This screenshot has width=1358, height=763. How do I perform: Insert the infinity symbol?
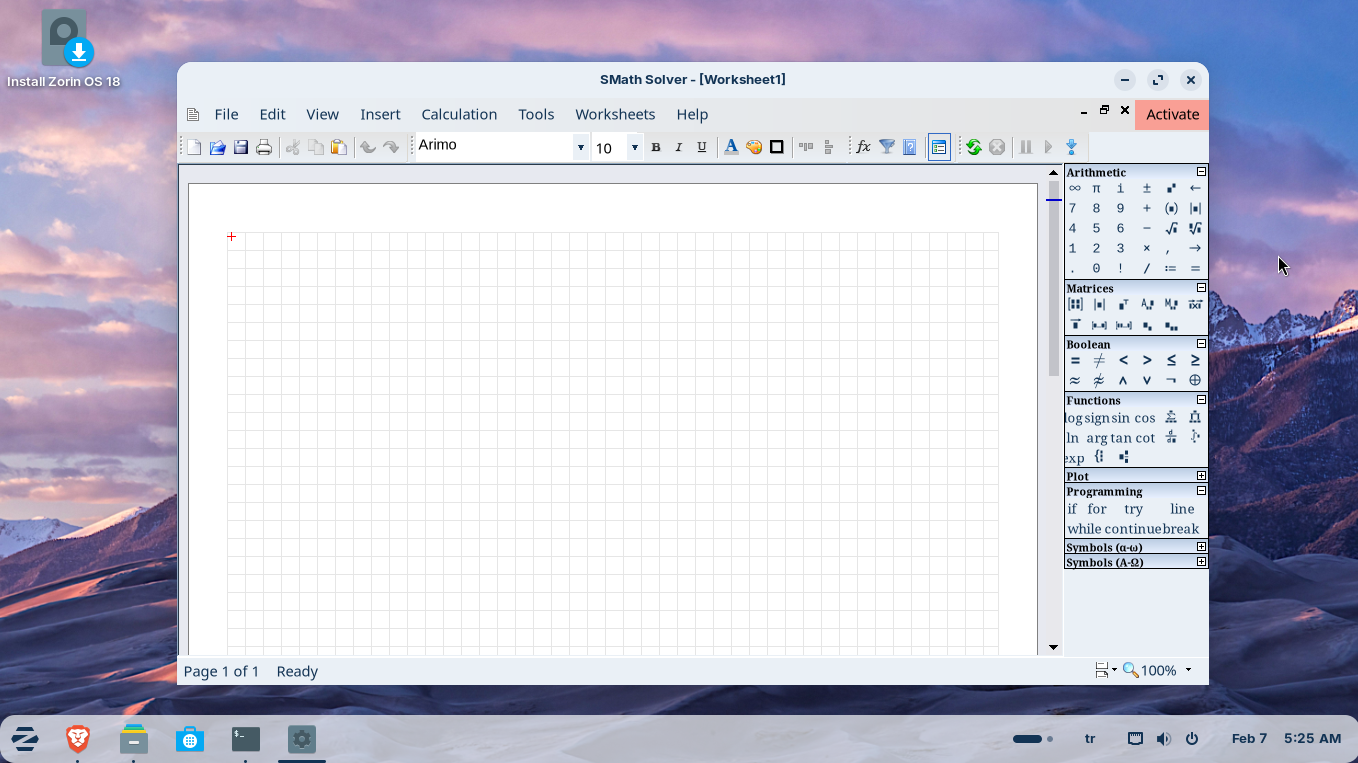pyautogui.click(x=1074, y=188)
